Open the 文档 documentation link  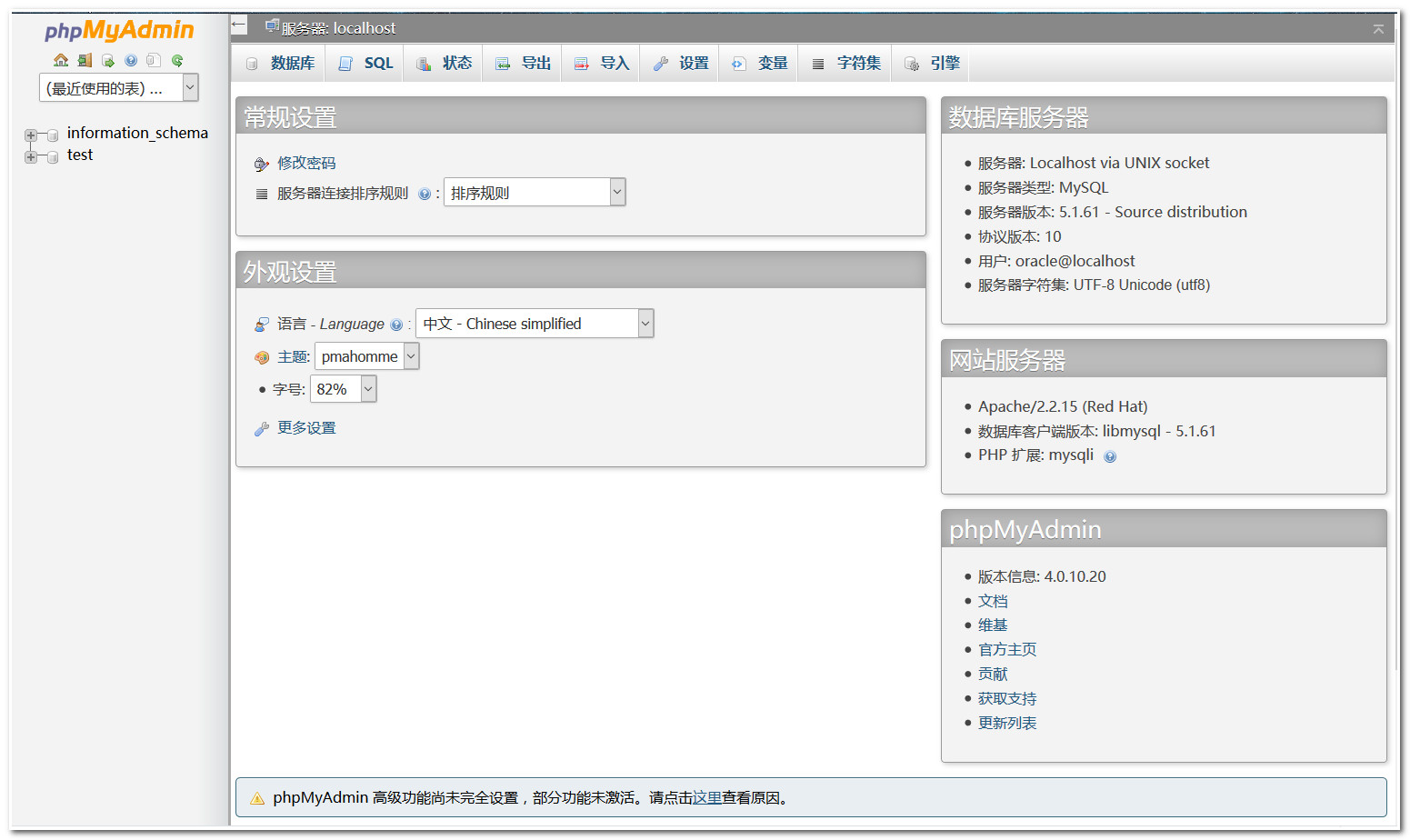coord(993,601)
